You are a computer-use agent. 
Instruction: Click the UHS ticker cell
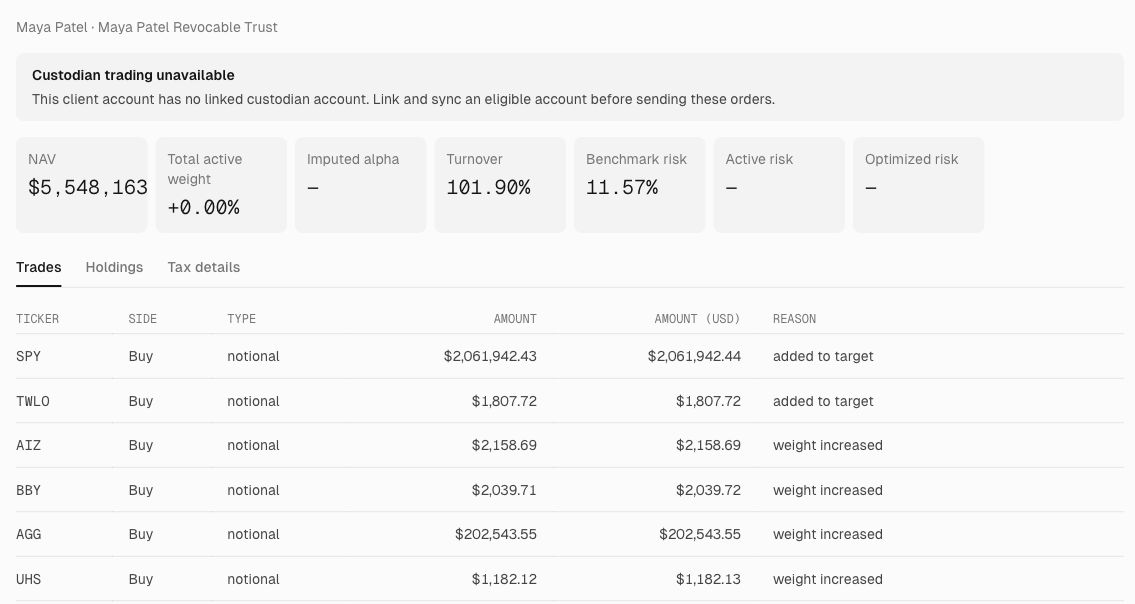click(x=28, y=579)
